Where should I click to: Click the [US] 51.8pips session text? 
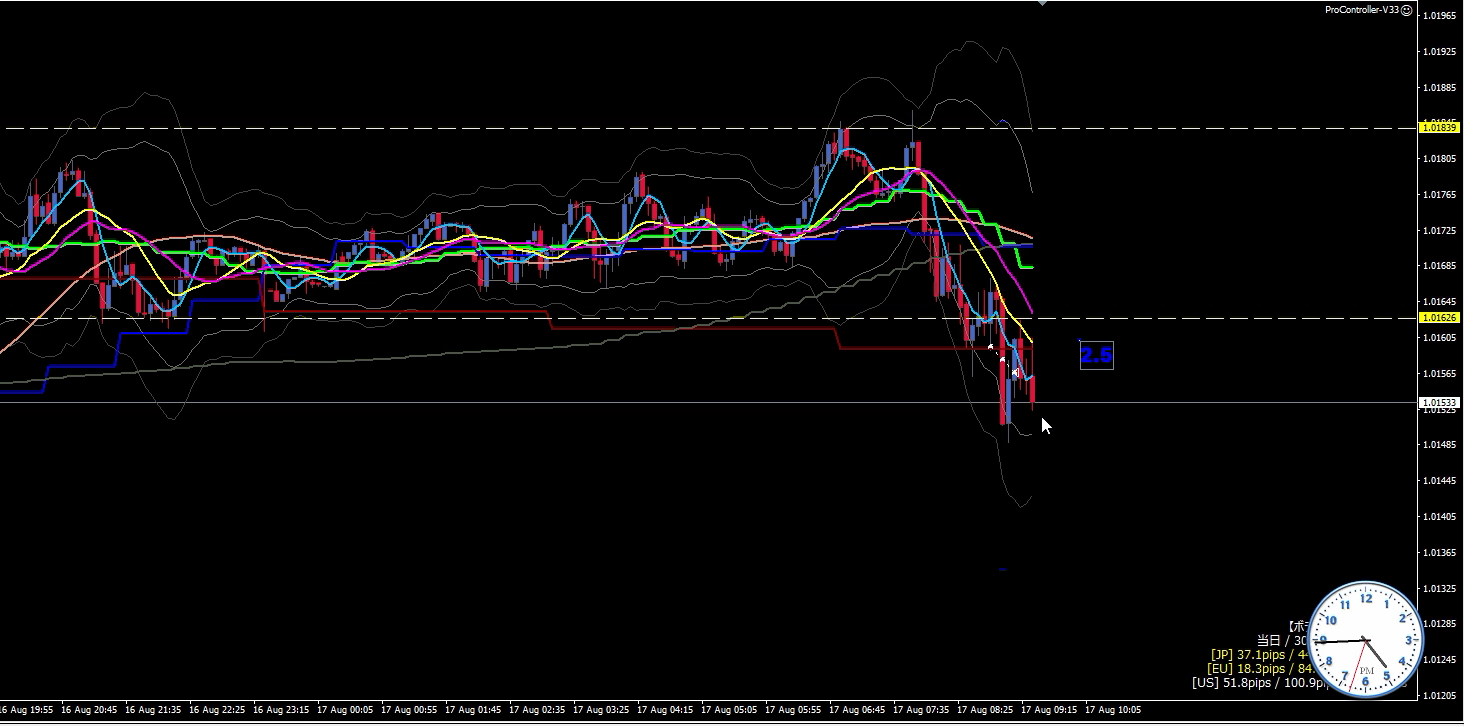coord(1260,682)
